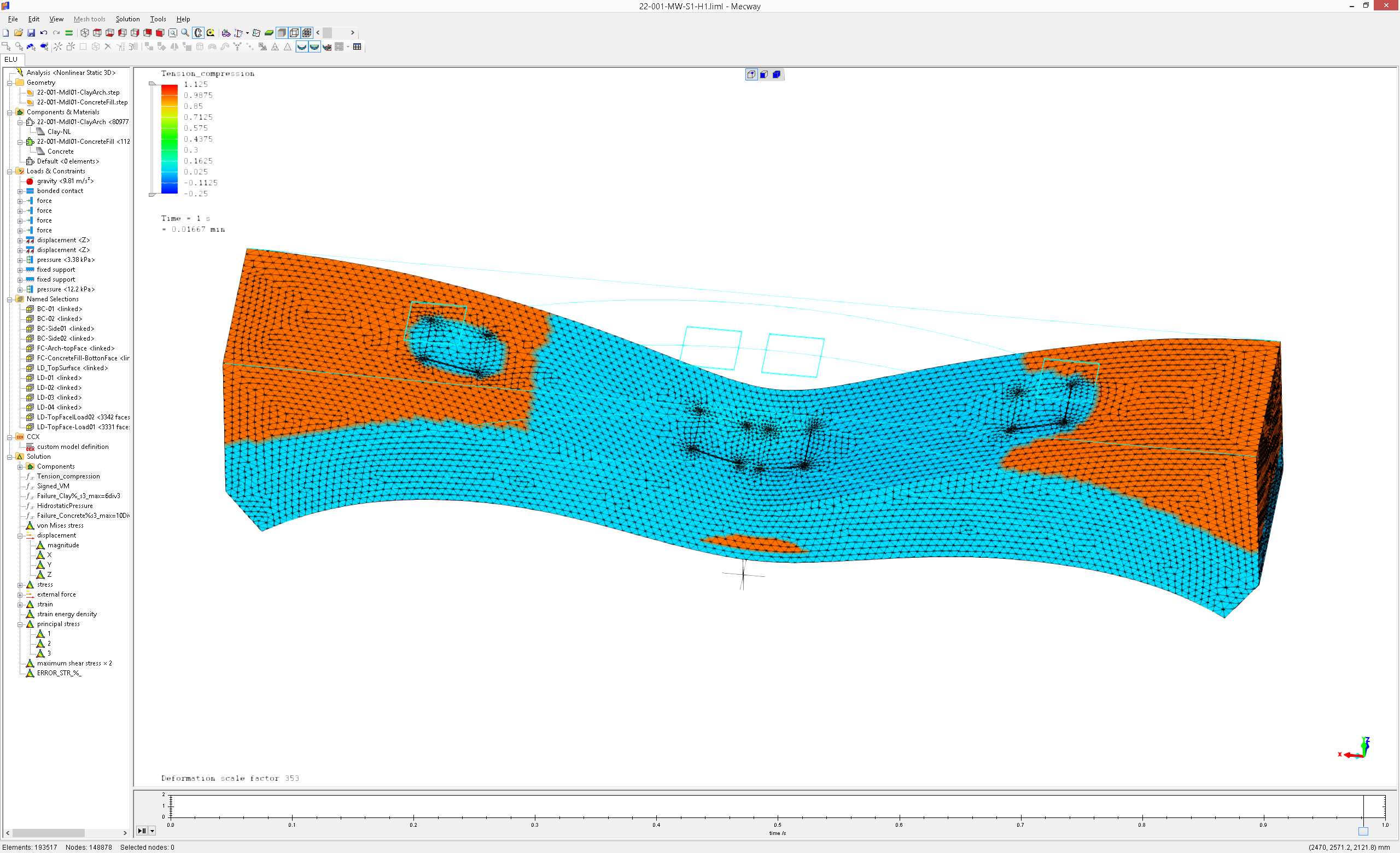This screenshot has width=1400, height=853.
Task: Click upper color legend limit marker
Action: coord(151,84)
